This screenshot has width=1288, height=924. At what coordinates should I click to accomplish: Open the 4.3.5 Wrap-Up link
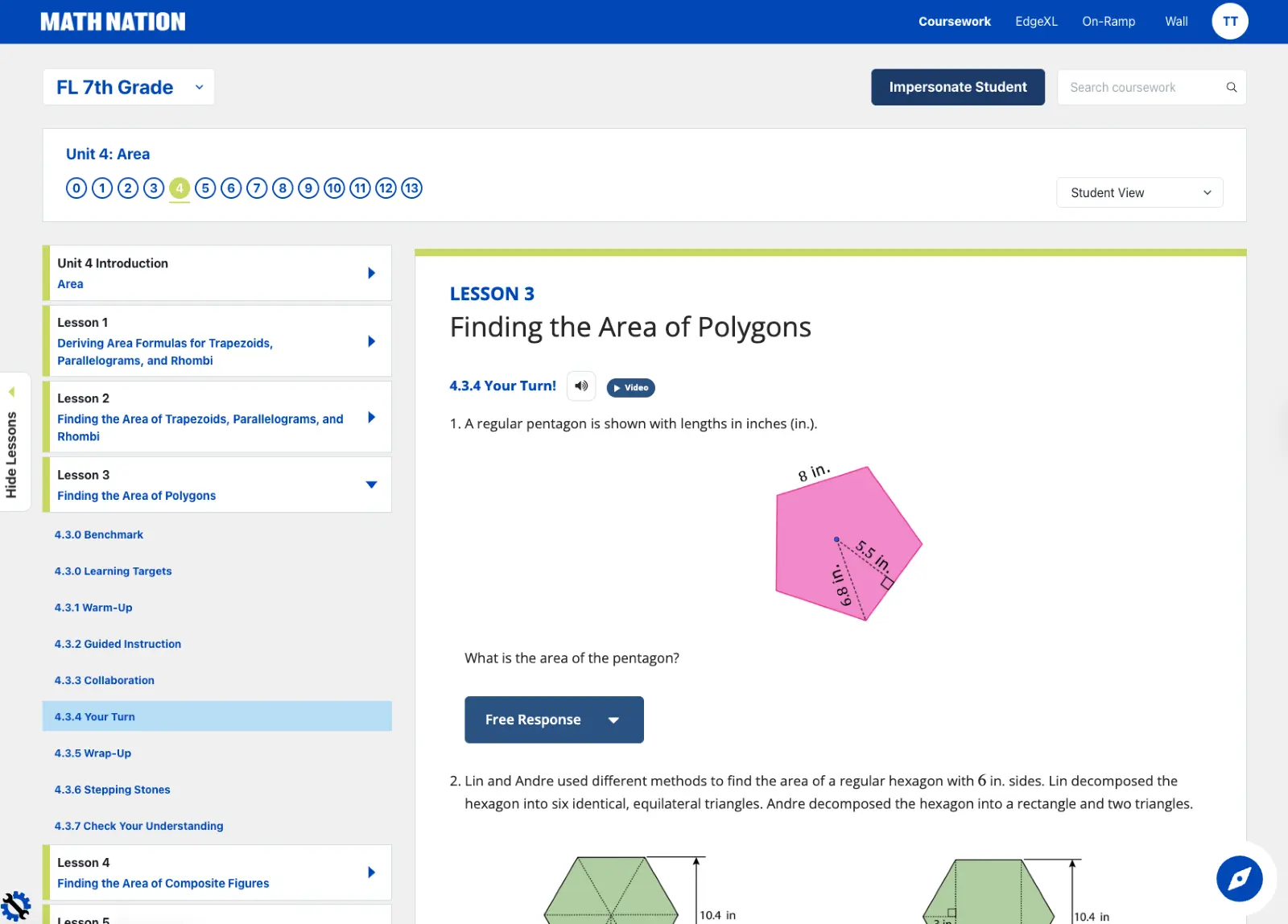click(x=93, y=753)
